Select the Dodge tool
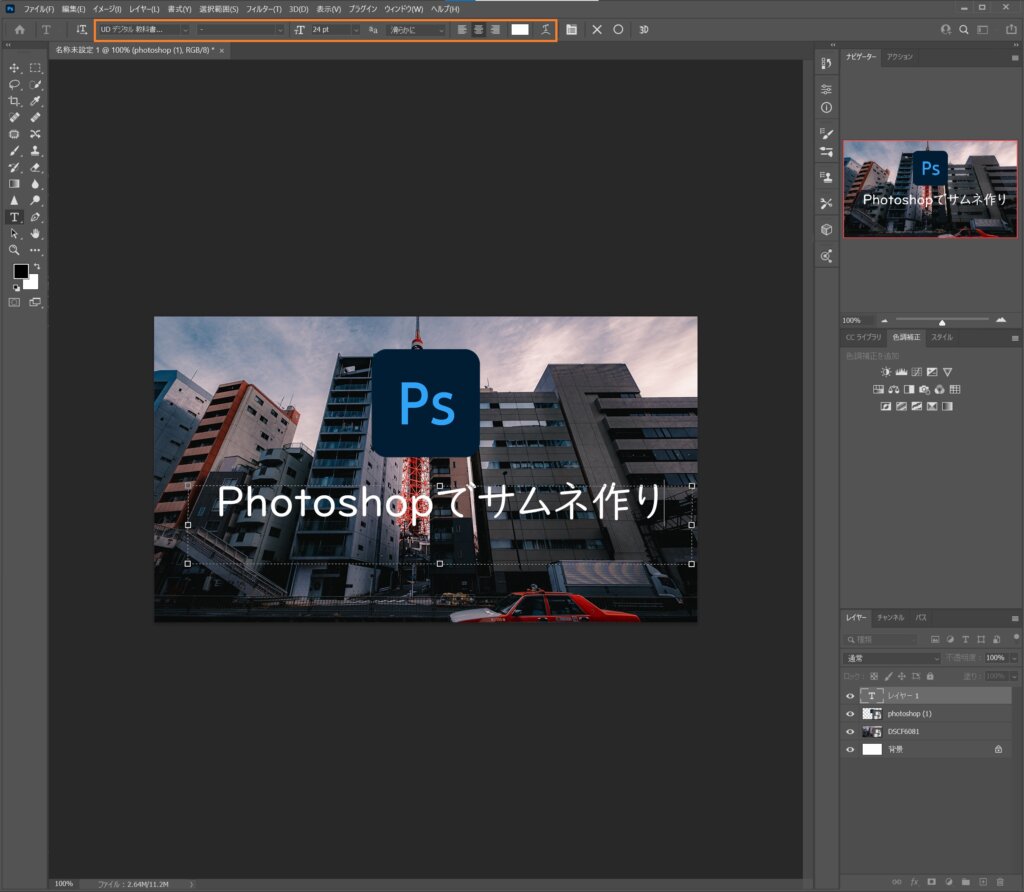The height and width of the screenshot is (892, 1024). pyautogui.click(x=35, y=200)
